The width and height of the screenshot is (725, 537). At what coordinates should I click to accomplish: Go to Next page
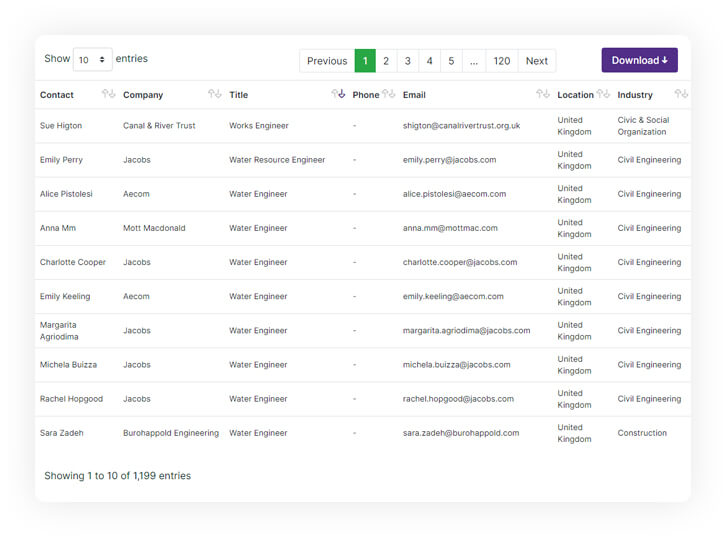click(536, 61)
